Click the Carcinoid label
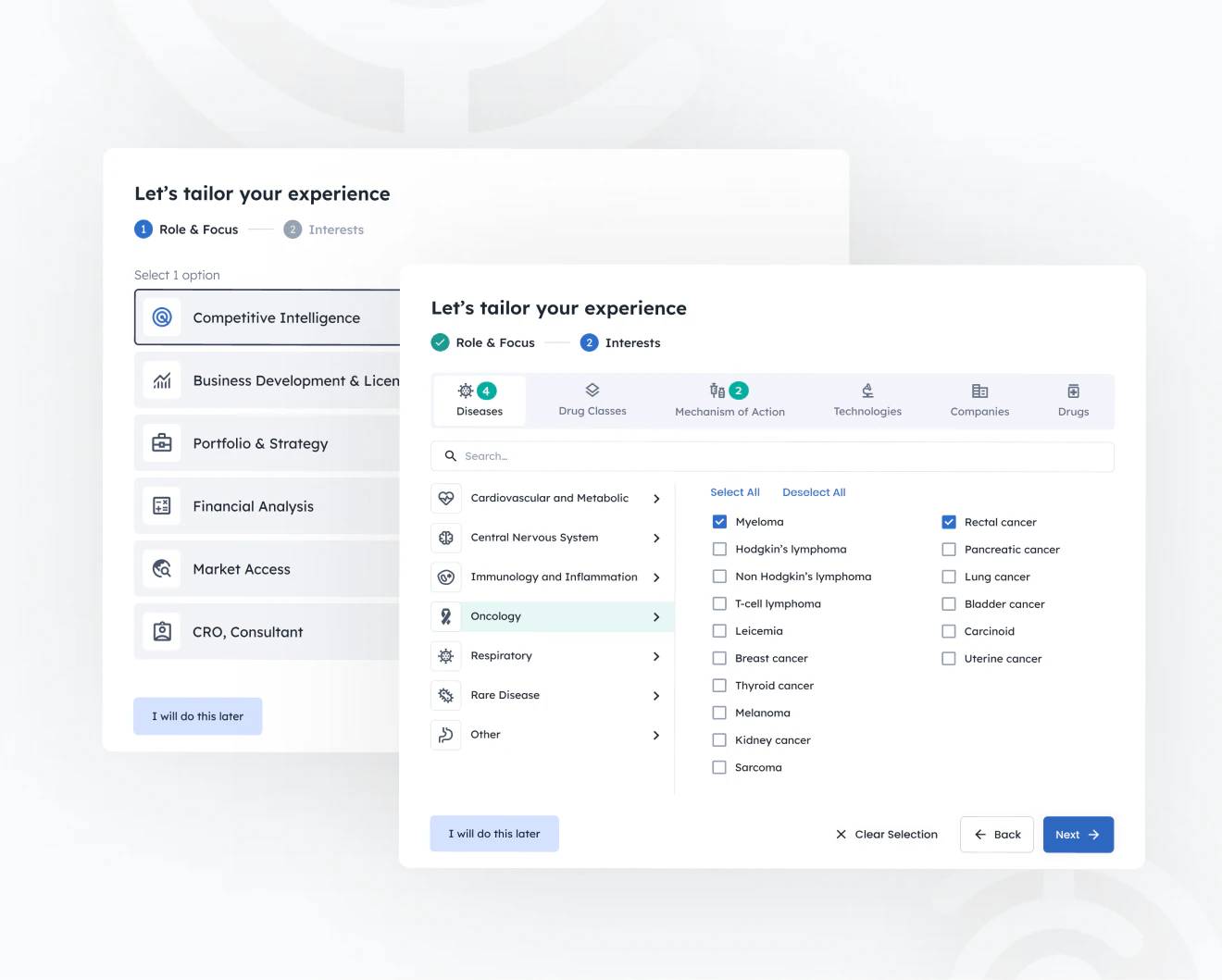1222x980 pixels. click(990, 631)
